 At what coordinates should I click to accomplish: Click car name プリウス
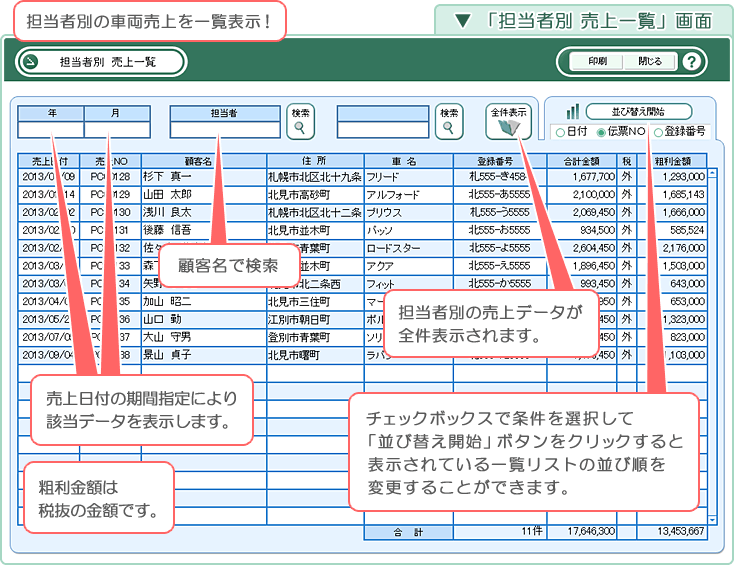[x=384, y=213]
